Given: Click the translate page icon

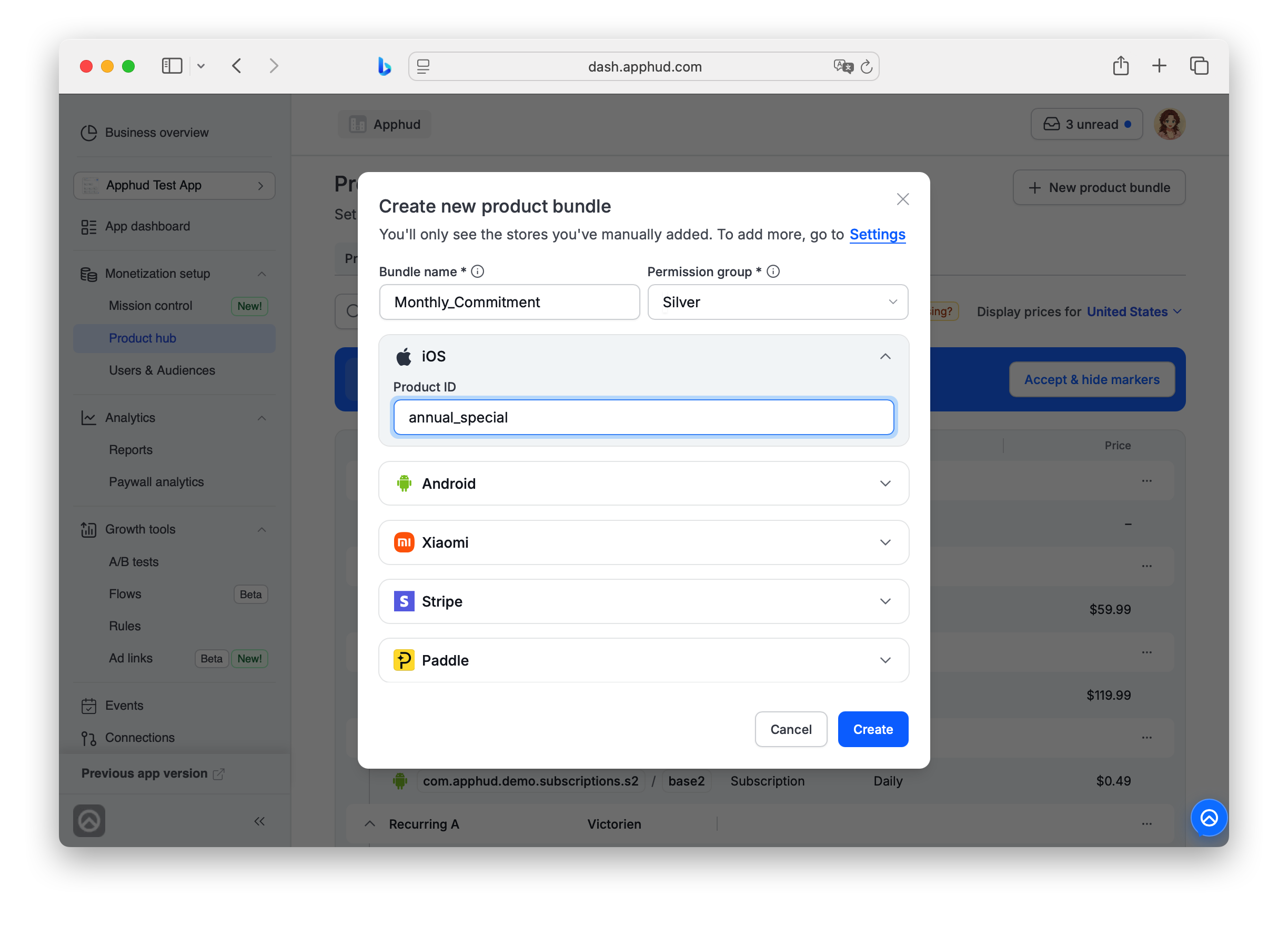Looking at the screenshot, I should point(843,66).
